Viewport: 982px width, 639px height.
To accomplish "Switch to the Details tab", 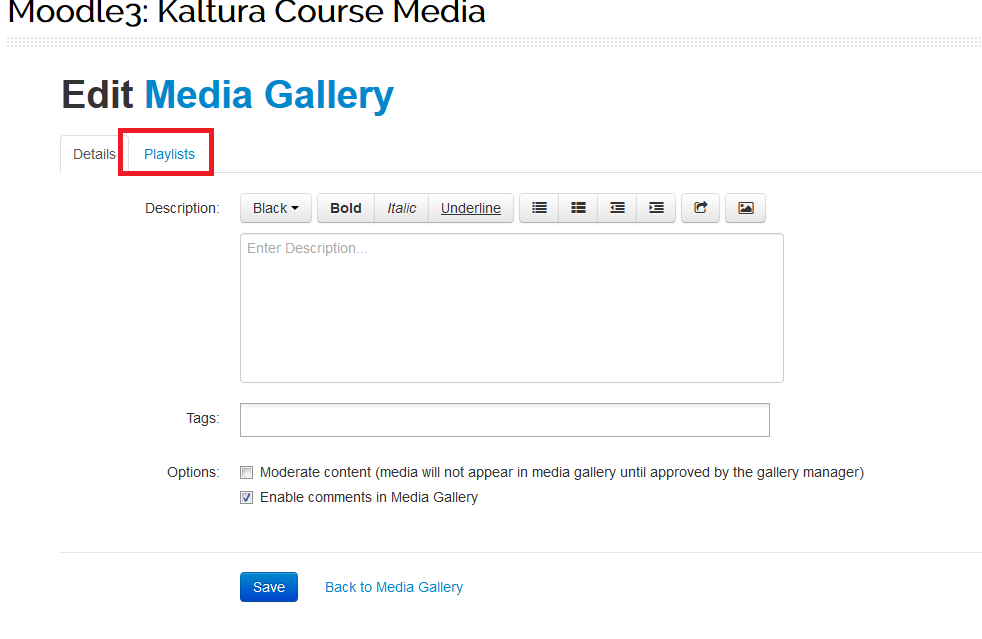I will coord(94,154).
